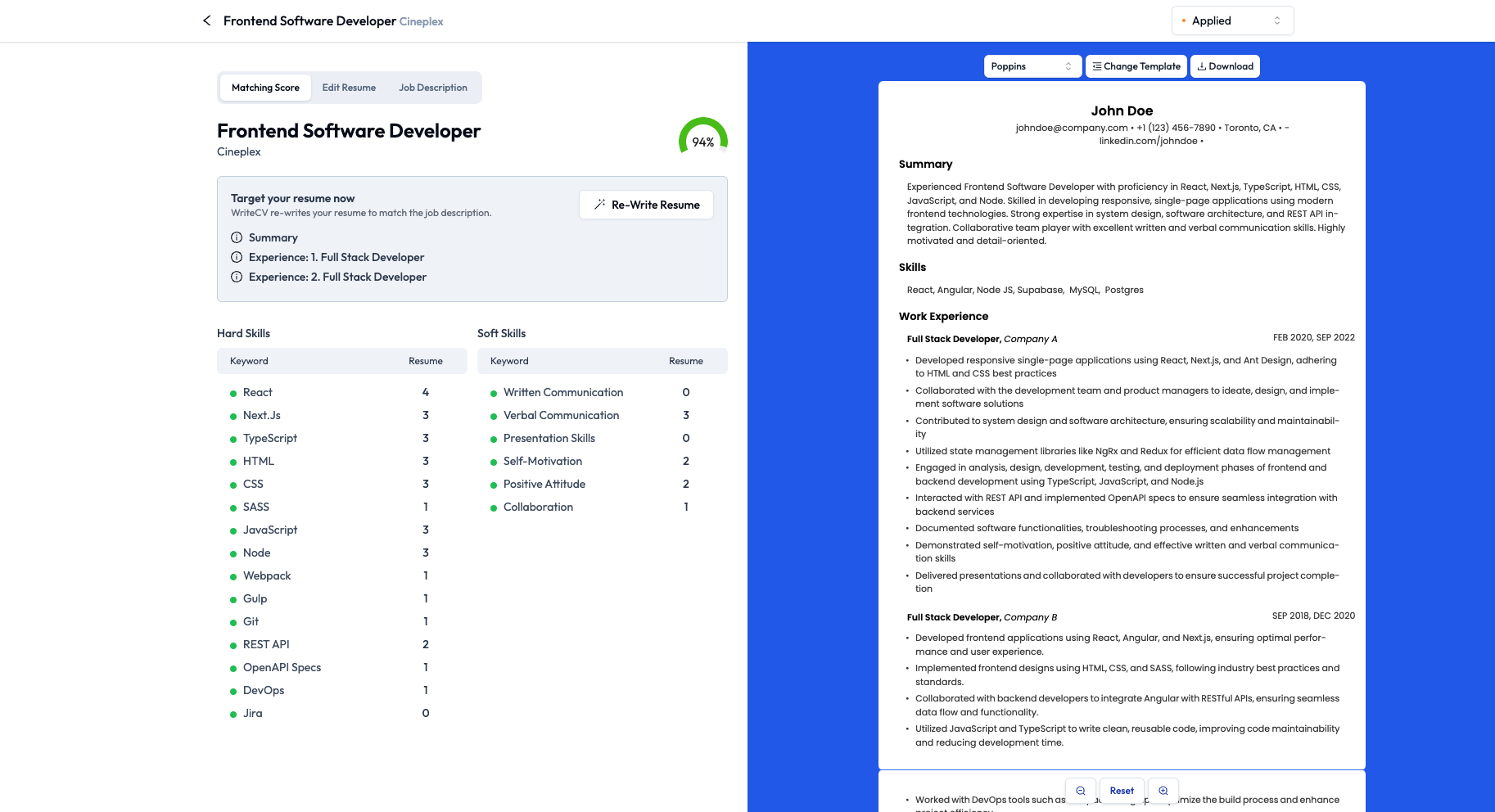Open the Cineplex link beside the job title
The height and width of the screenshot is (812, 1495).
pyautogui.click(x=420, y=20)
